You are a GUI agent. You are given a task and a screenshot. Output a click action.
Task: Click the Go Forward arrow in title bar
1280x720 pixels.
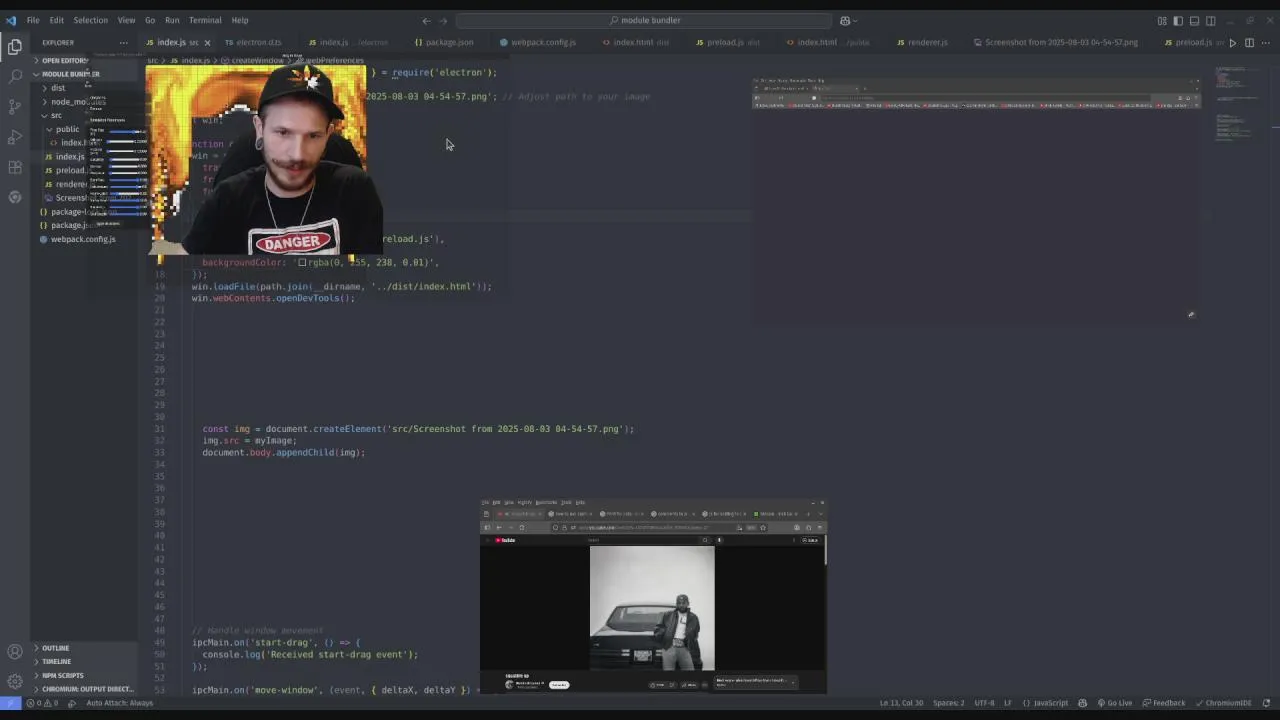[x=445, y=20]
